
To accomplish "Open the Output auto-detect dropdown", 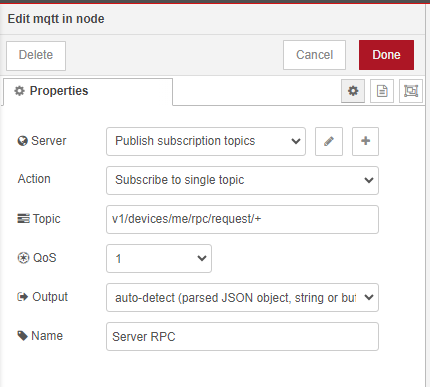I will (242, 297).
